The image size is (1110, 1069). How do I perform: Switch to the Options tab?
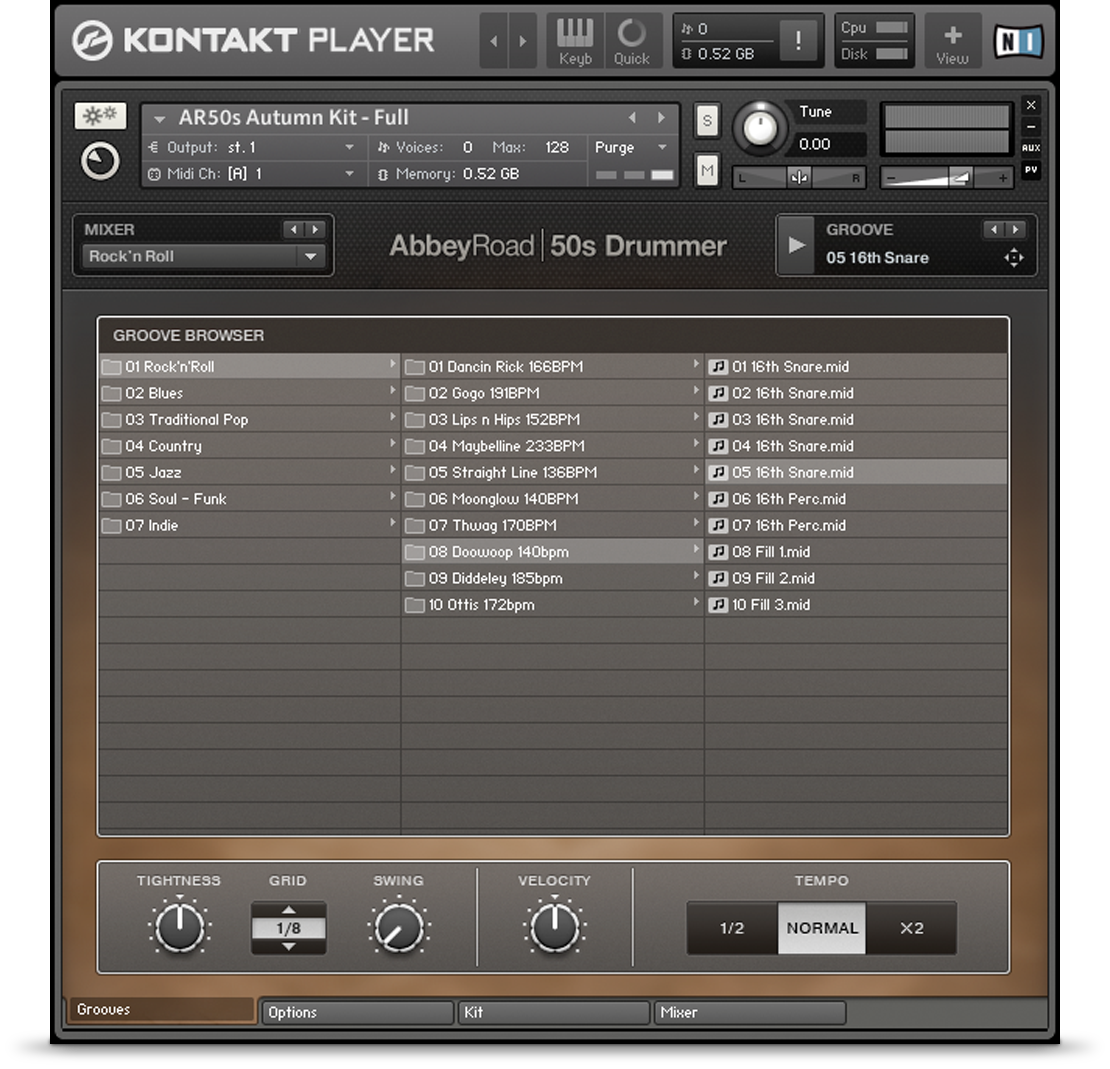point(357,1012)
